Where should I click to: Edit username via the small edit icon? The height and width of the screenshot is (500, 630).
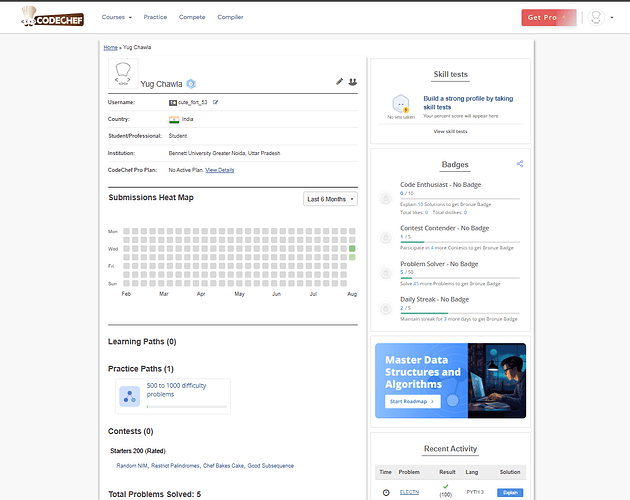[215, 102]
